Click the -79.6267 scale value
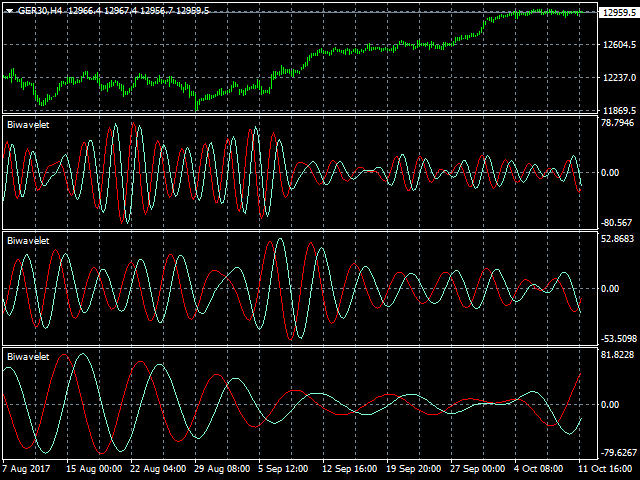 point(618,453)
